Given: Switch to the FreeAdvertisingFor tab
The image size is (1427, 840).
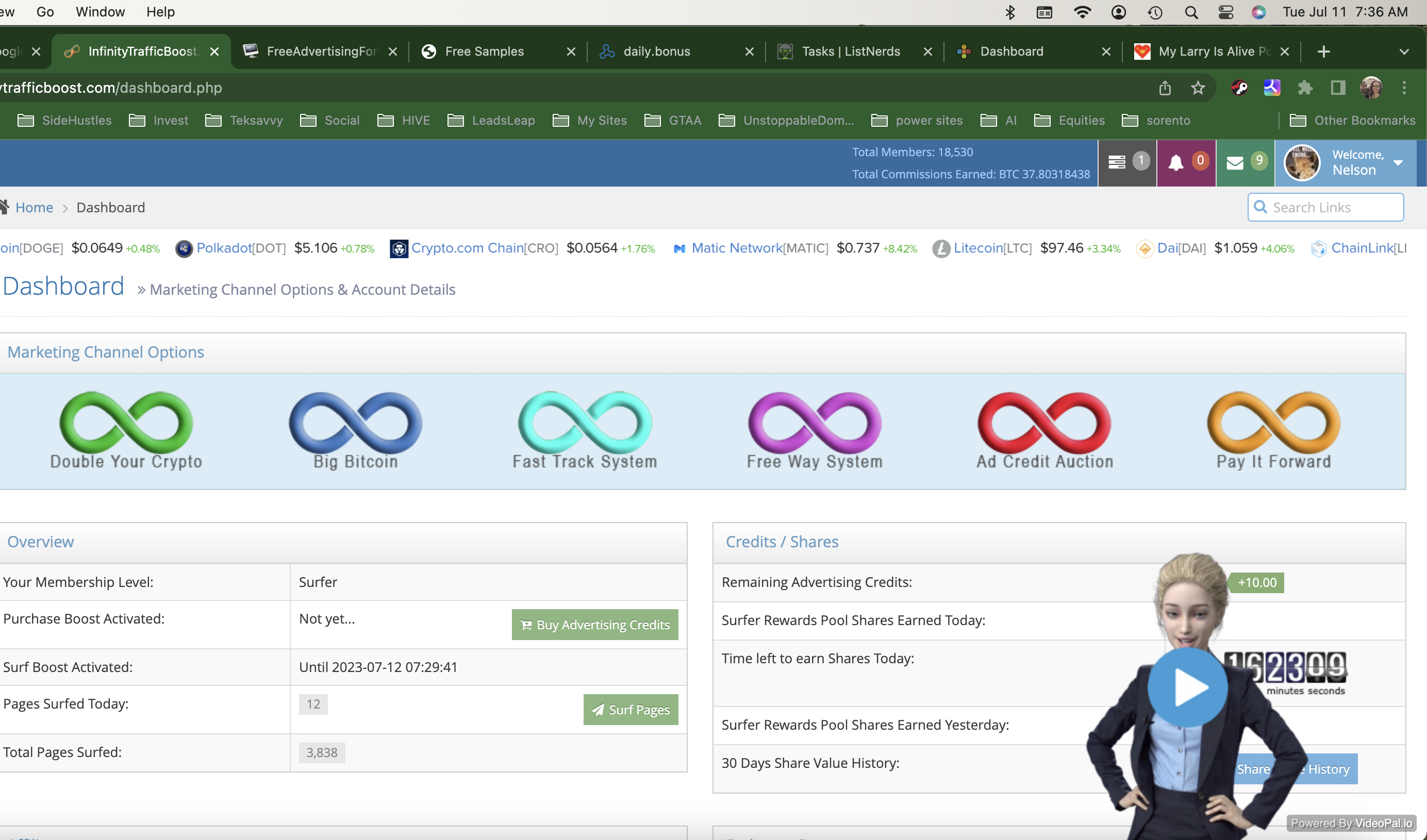Looking at the screenshot, I should 320,52.
